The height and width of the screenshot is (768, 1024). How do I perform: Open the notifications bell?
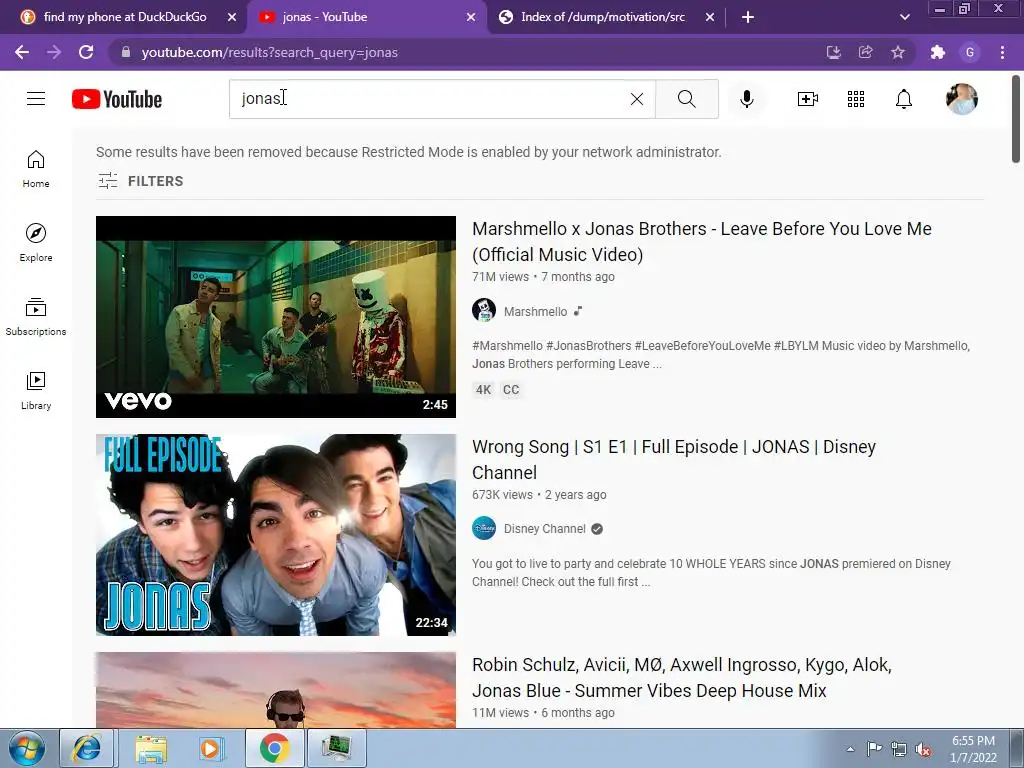click(x=904, y=99)
